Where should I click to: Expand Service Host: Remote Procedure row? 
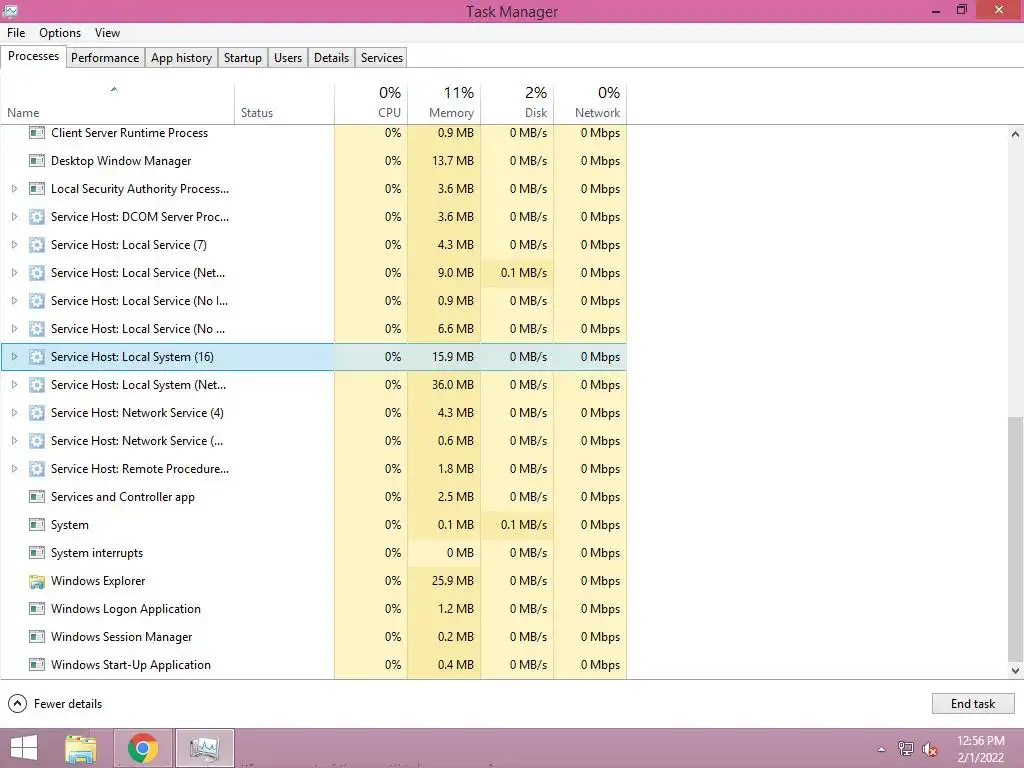pyautogui.click(x=14, y=469)
